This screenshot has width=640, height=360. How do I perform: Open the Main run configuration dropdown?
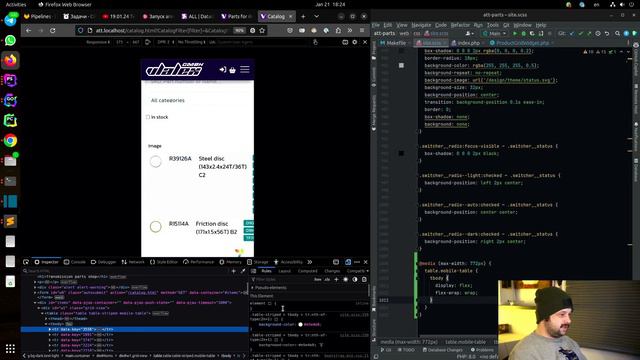pos(494,33)
